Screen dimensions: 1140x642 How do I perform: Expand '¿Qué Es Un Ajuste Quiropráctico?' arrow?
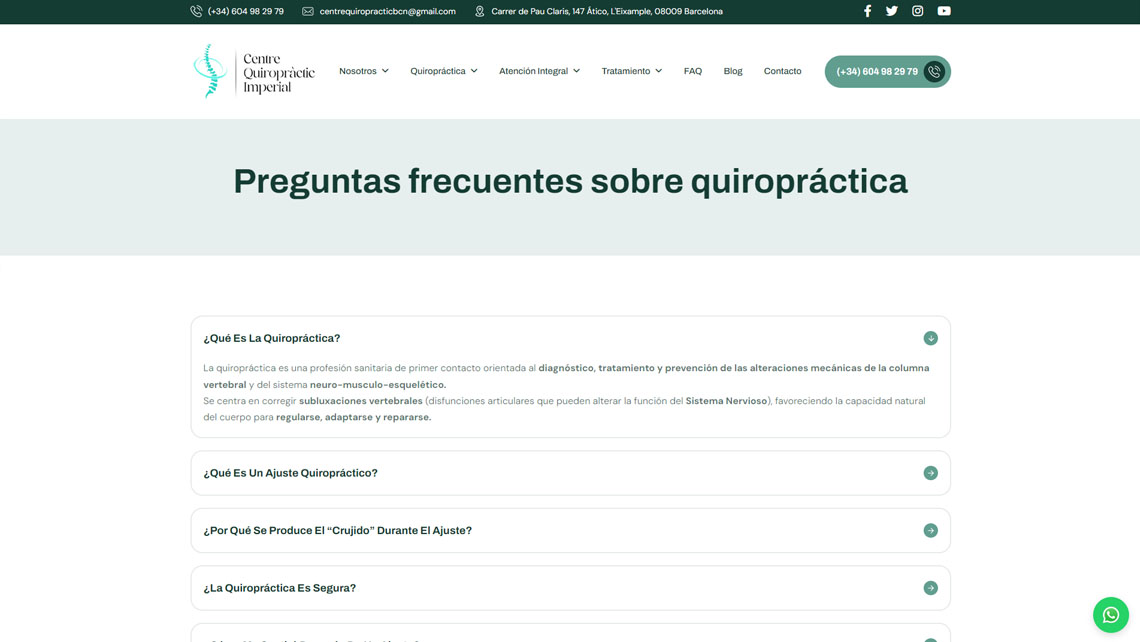coord(930,473)
